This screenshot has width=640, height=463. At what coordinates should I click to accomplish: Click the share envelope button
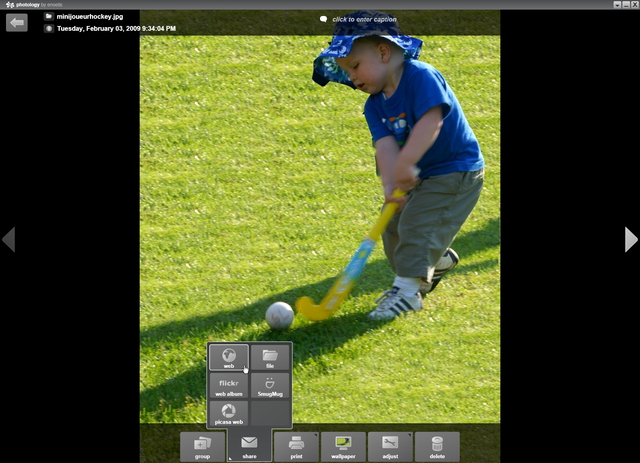tap(249, 446)
